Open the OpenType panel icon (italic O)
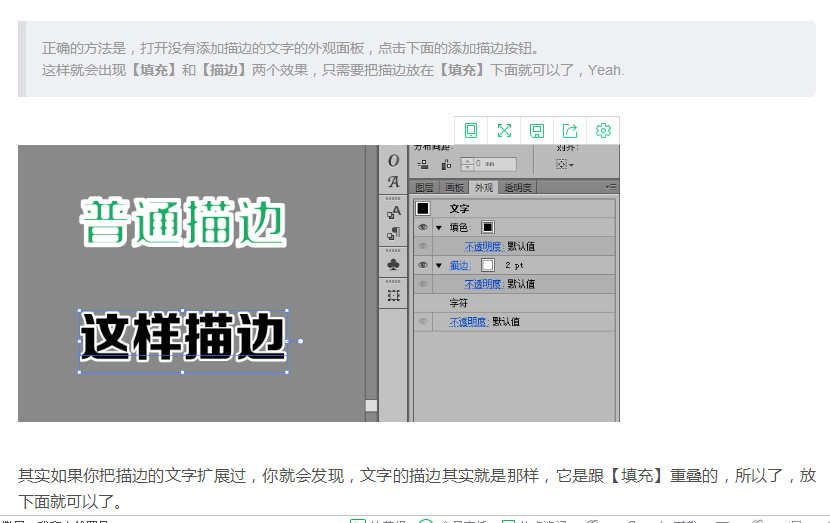The image size is (830, 523). pos(393,160)
